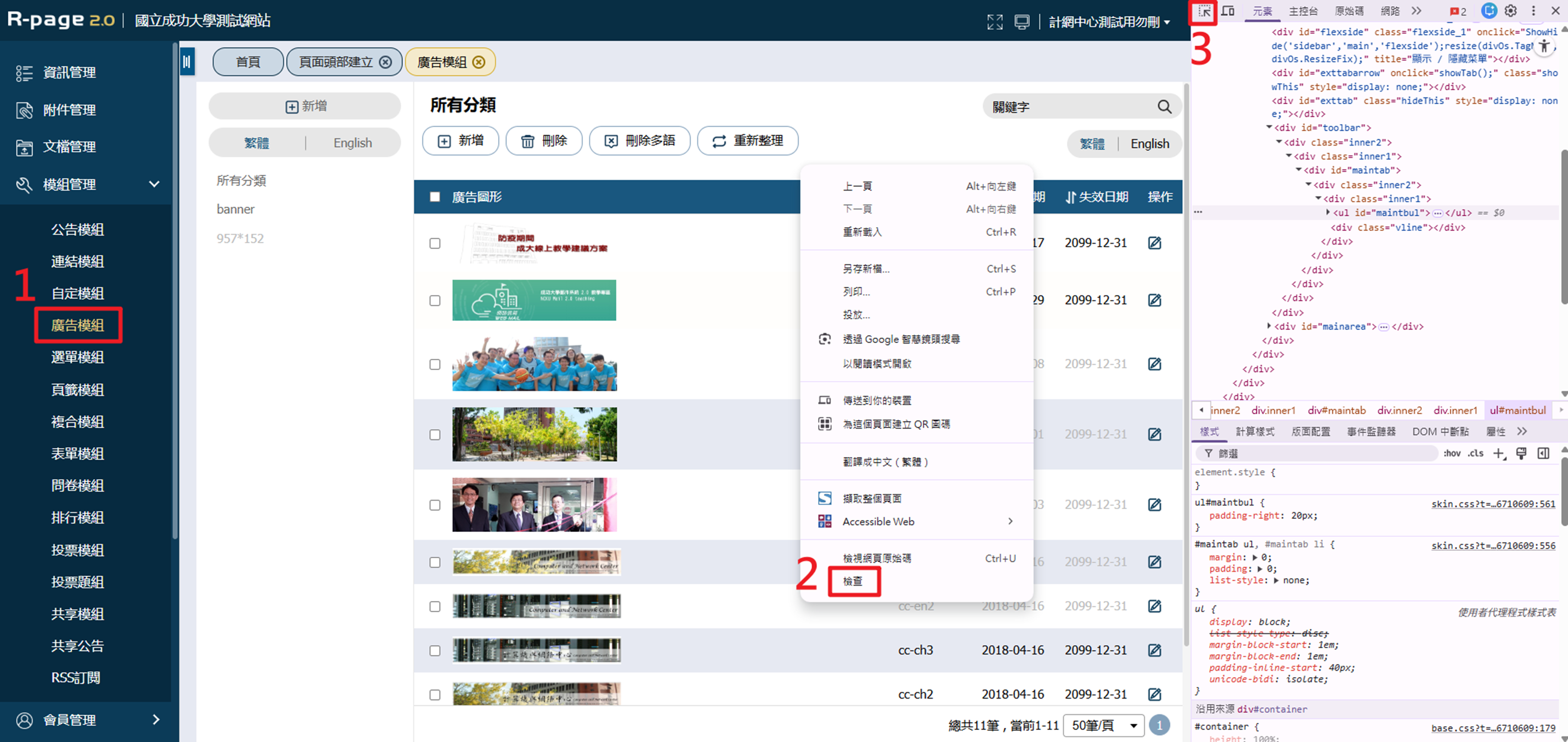Tick the checkbox for the cc-ch3 row
The width and height of the screenshot is (1568, 742).
click(435, 650)
